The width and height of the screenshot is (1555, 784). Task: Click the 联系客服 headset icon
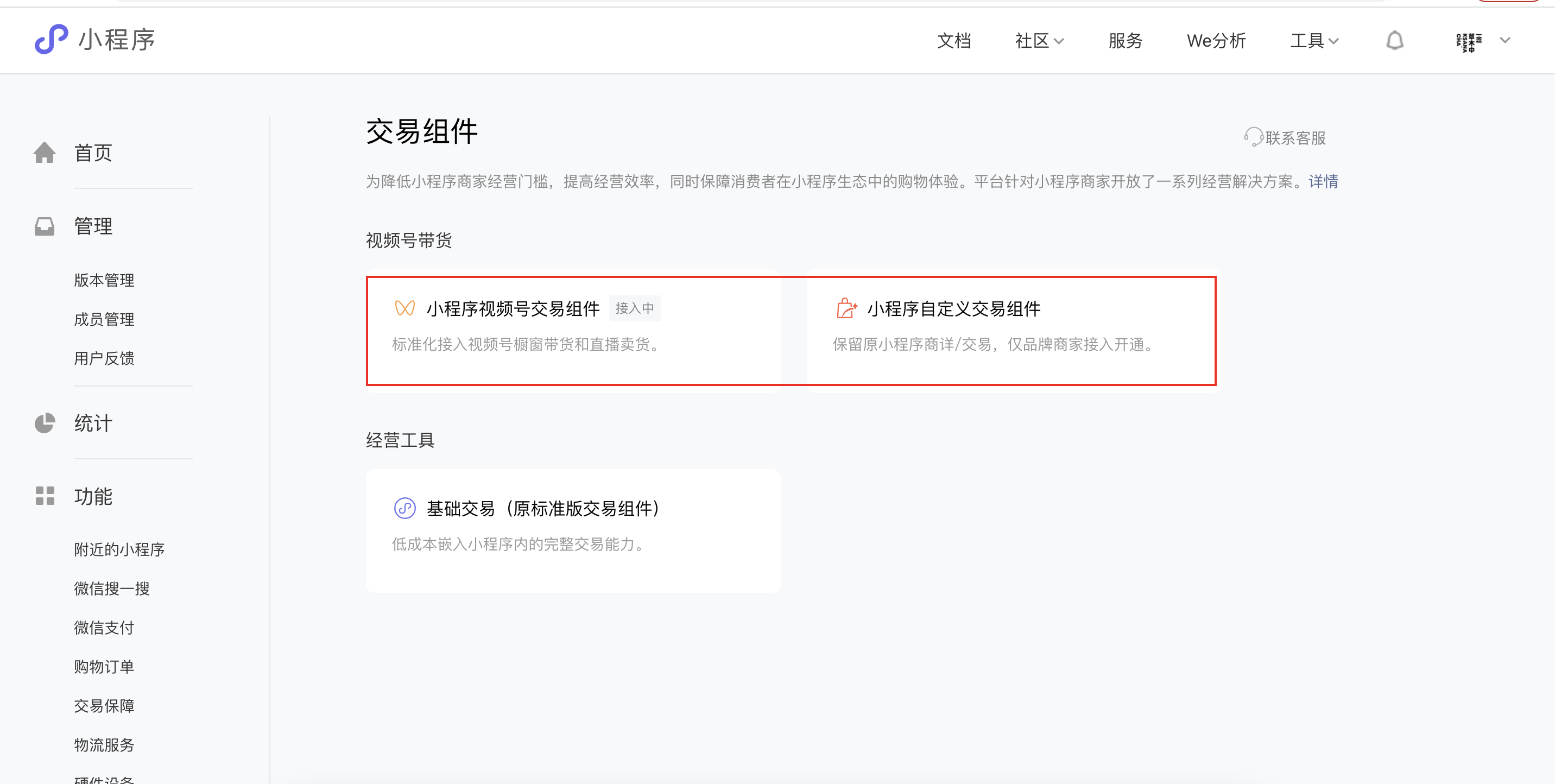[x=1253, y=137]
